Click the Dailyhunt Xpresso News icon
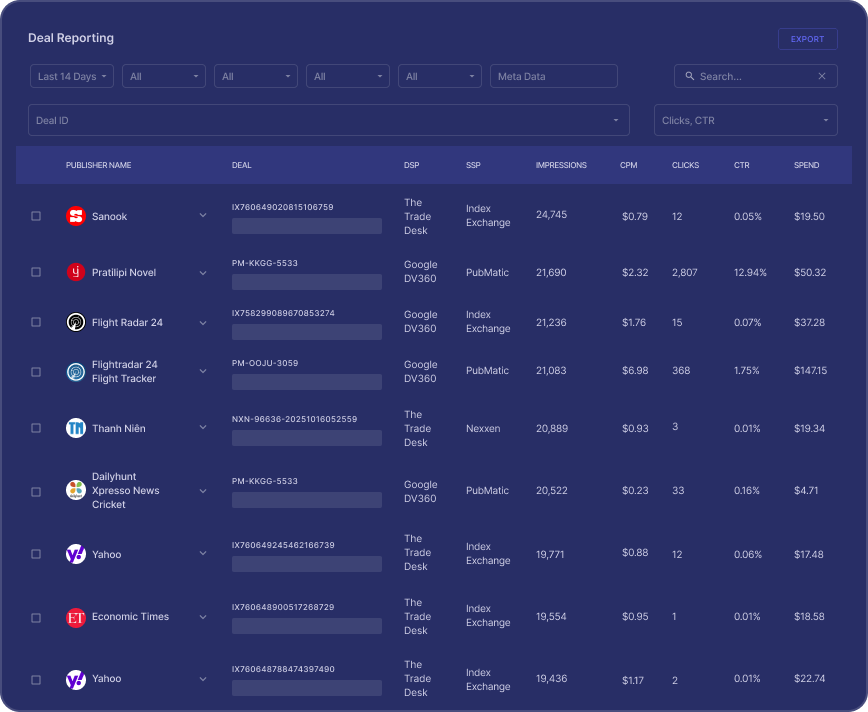Image resolution: width=868 pixels, height=712 pixels. point(75,490)
